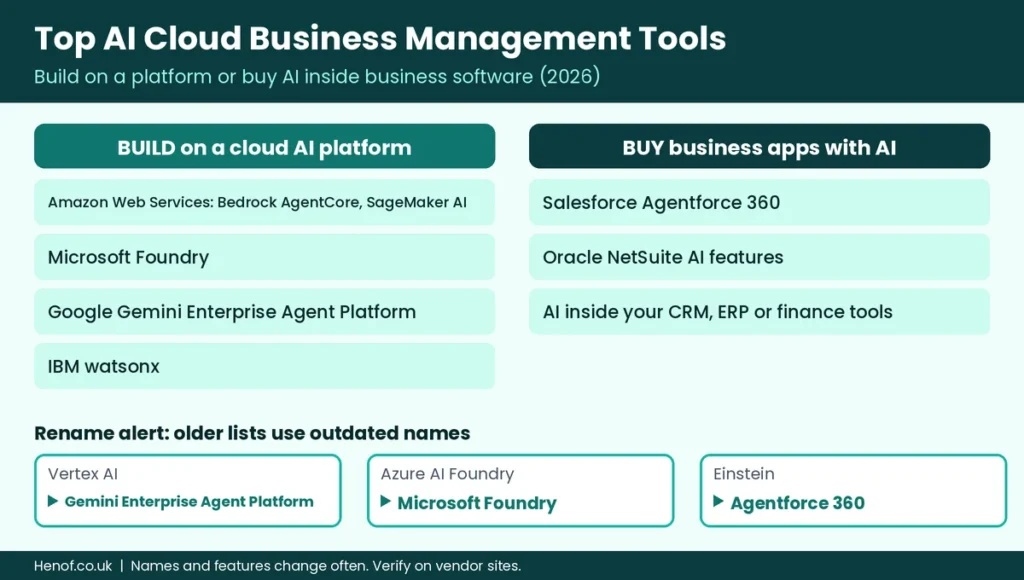Click the 'BUILD on a cloud AI platform' header
1024x580 pixels.
(x=264, y=146)
